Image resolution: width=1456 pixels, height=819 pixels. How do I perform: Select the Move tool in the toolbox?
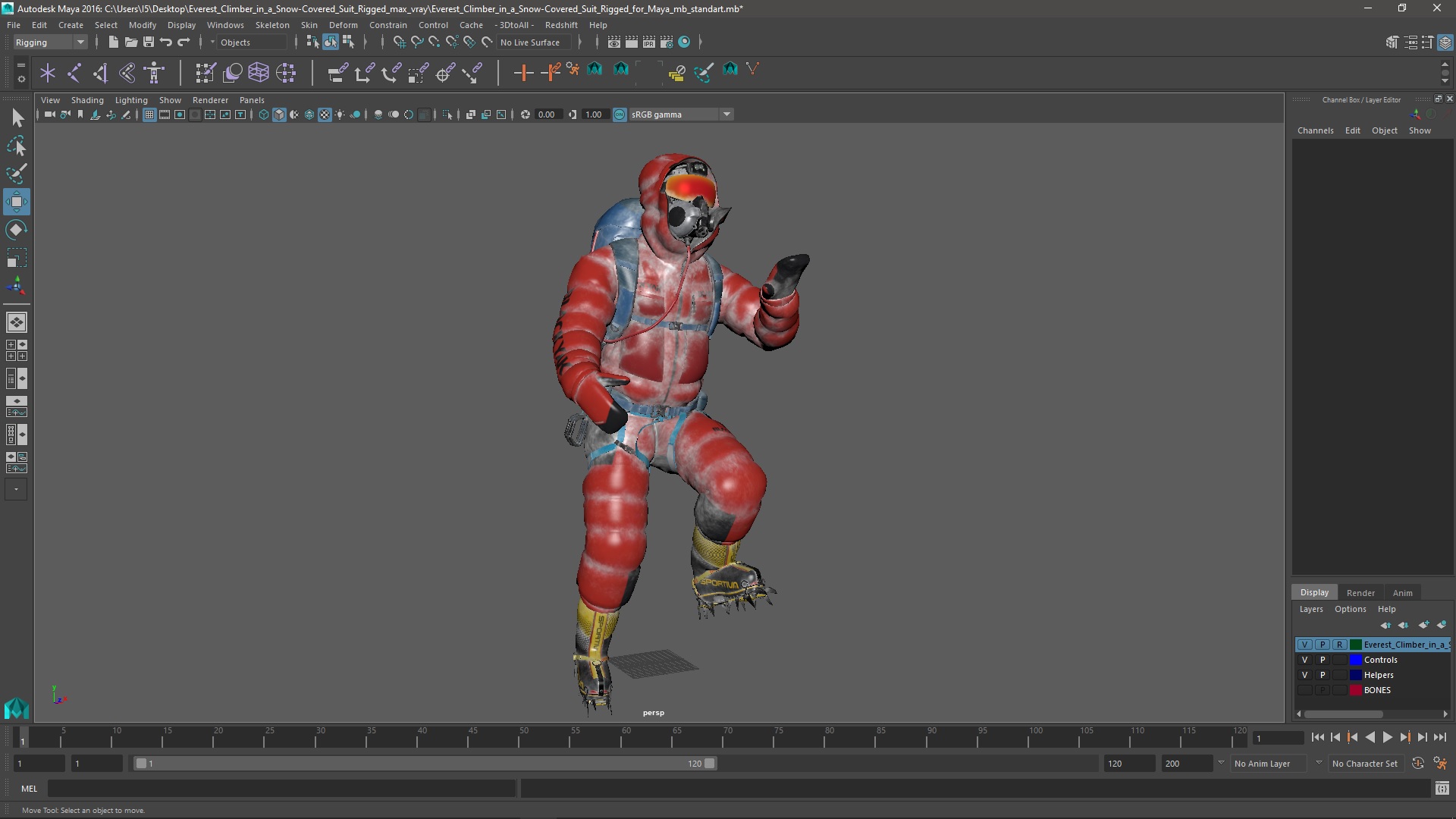point(16,202)
